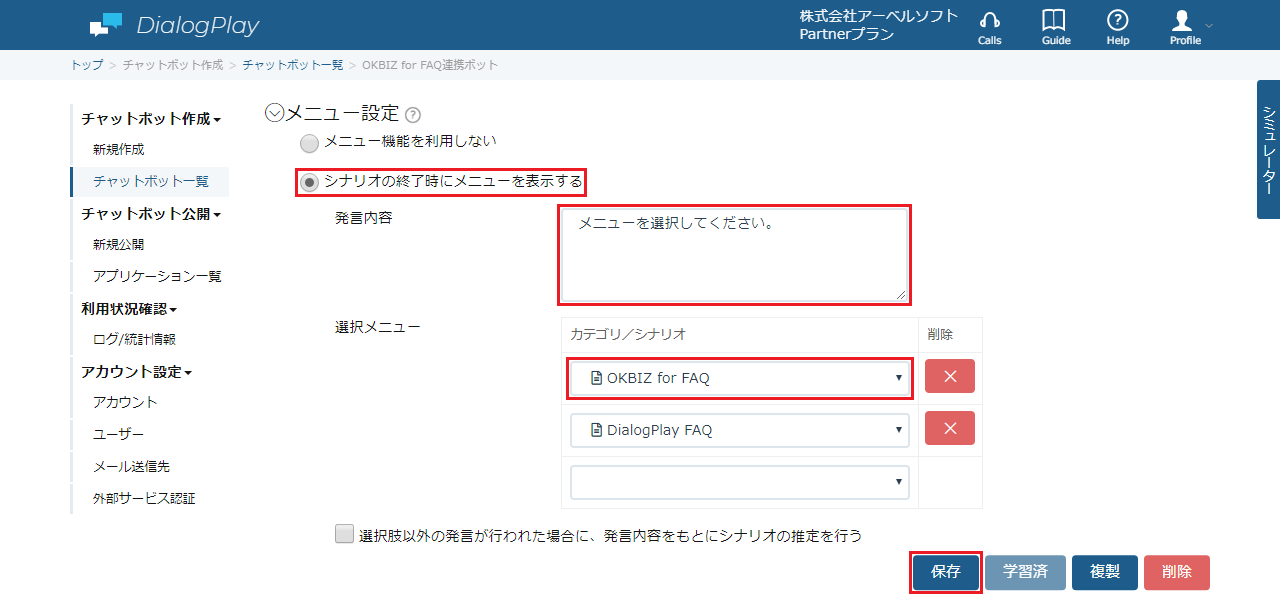
Task: Click the 学習済 button
Action: 1025,572
